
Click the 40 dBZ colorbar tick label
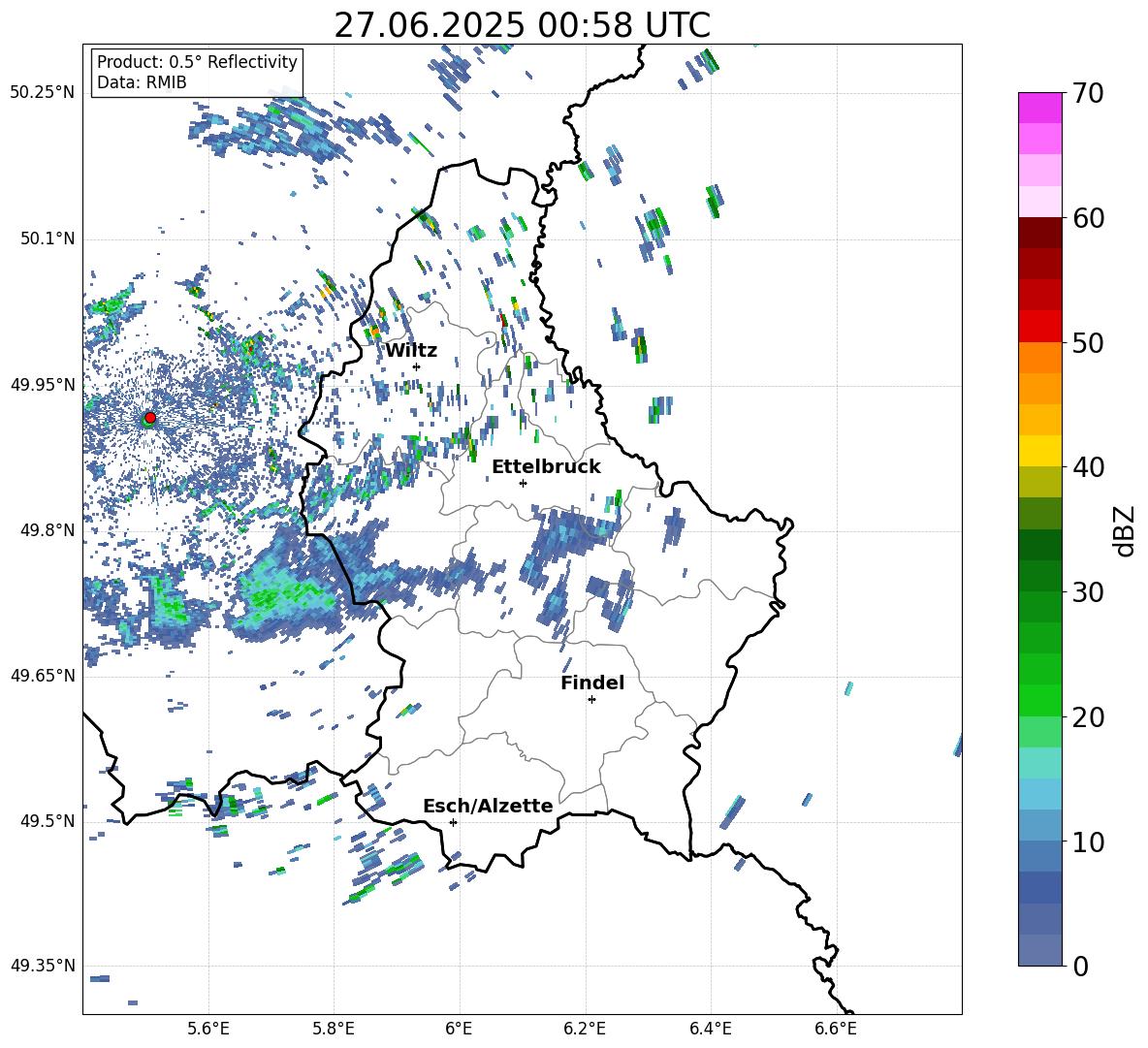[x=1088, y=467]
